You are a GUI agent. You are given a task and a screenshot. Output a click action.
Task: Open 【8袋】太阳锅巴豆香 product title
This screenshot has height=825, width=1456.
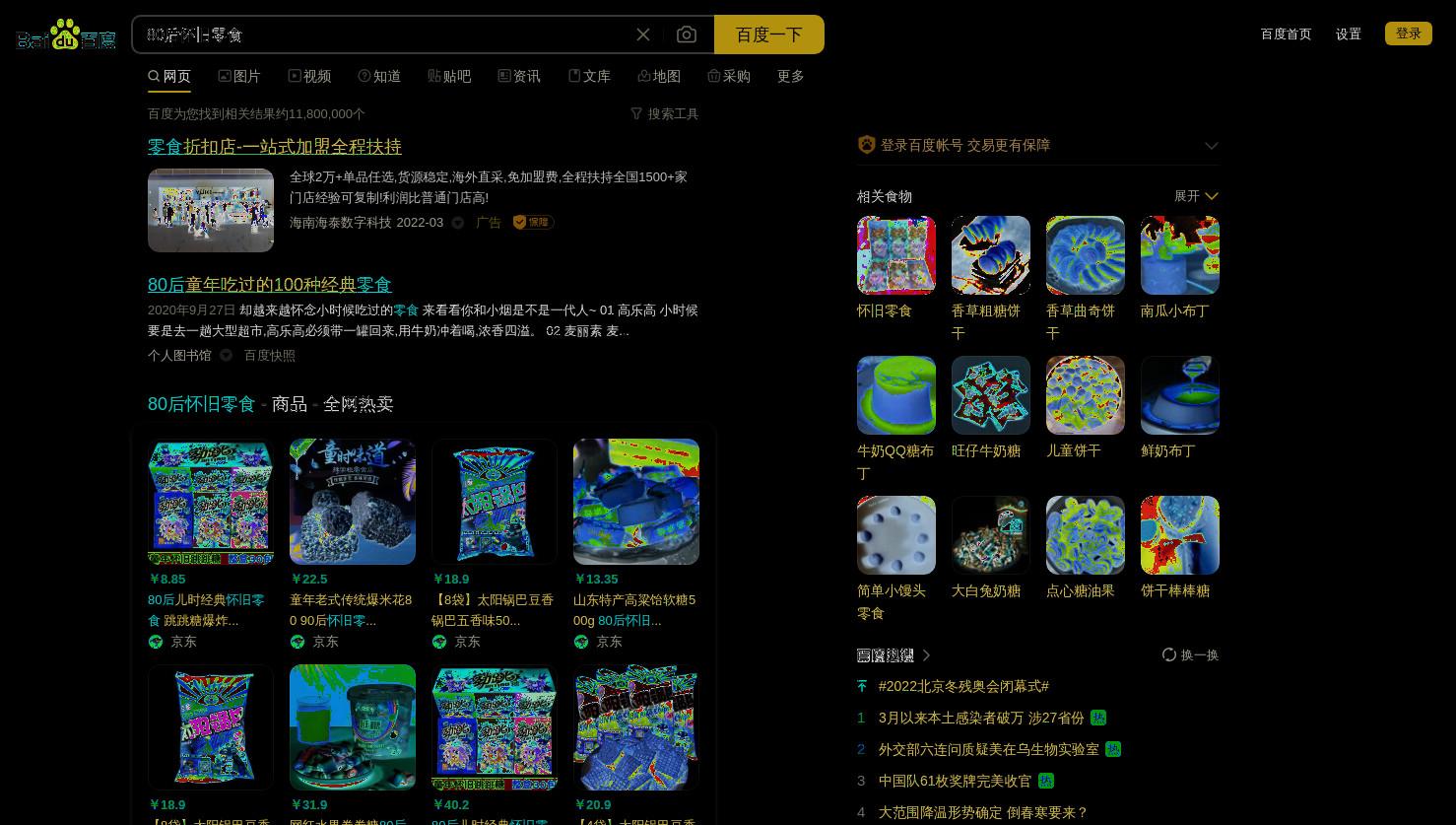tap(493, 610)
